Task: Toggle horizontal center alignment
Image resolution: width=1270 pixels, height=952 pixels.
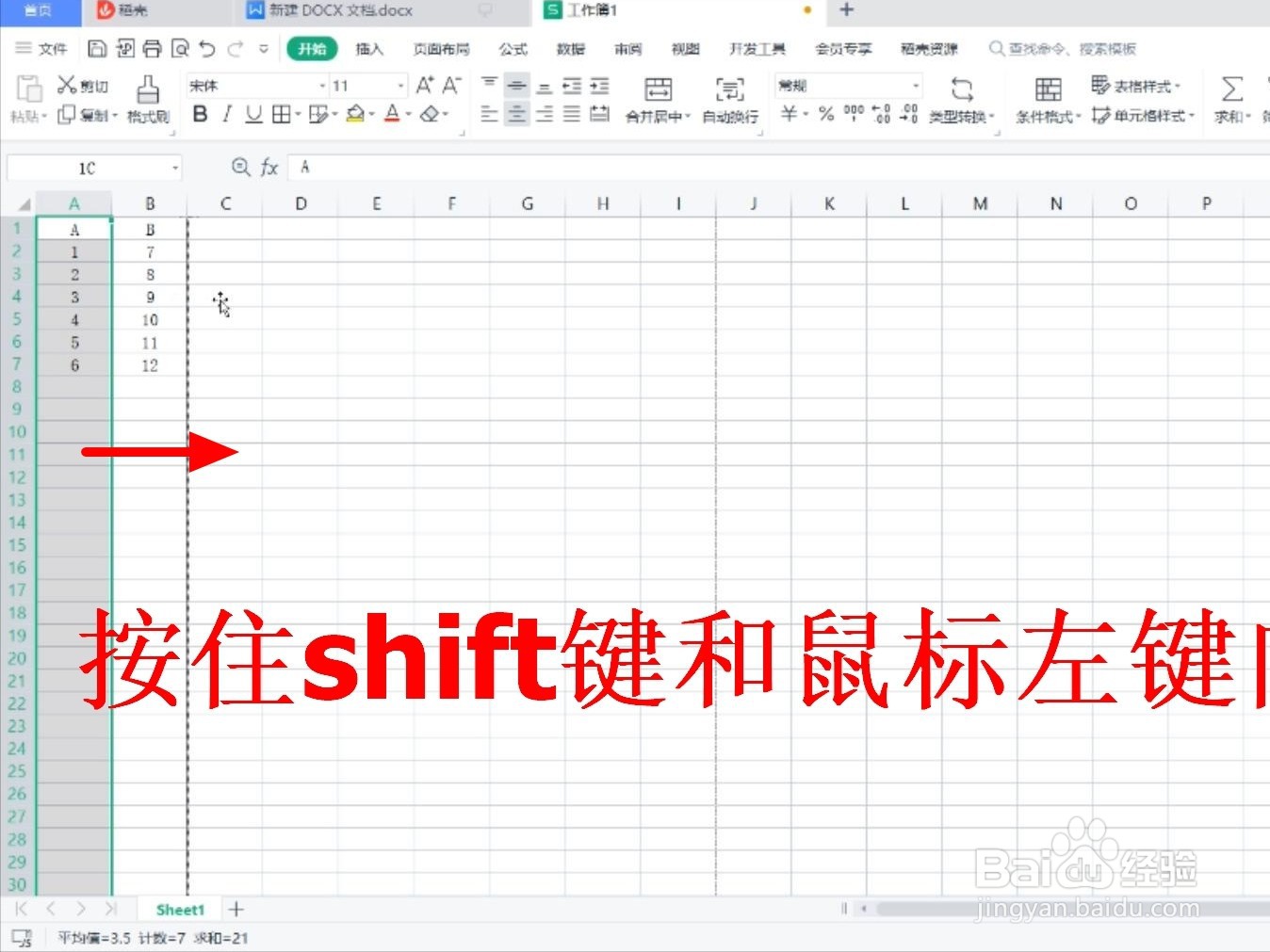Action: (516, 114)
